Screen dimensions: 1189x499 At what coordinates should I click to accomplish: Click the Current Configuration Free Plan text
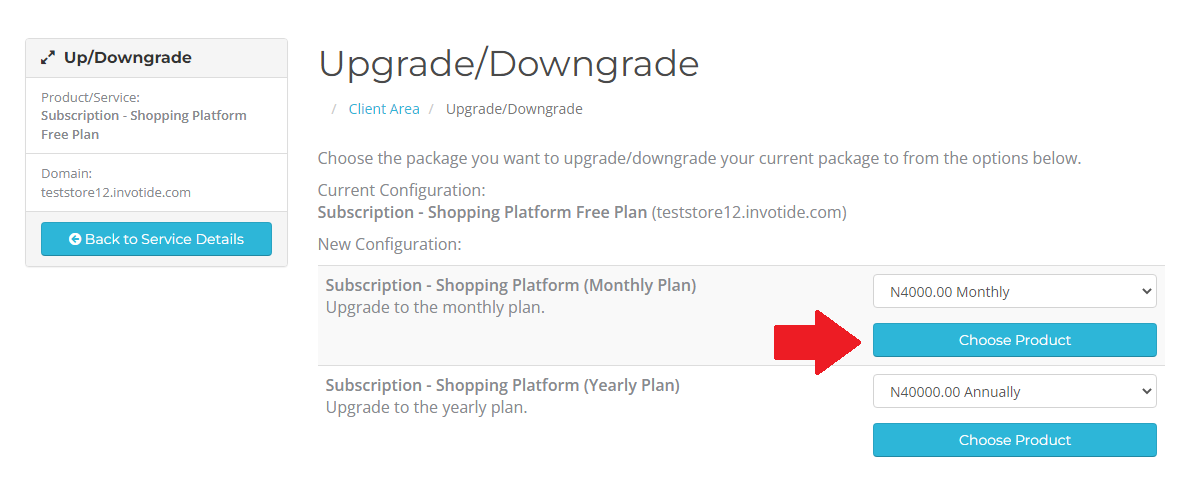tap(482, 212)
